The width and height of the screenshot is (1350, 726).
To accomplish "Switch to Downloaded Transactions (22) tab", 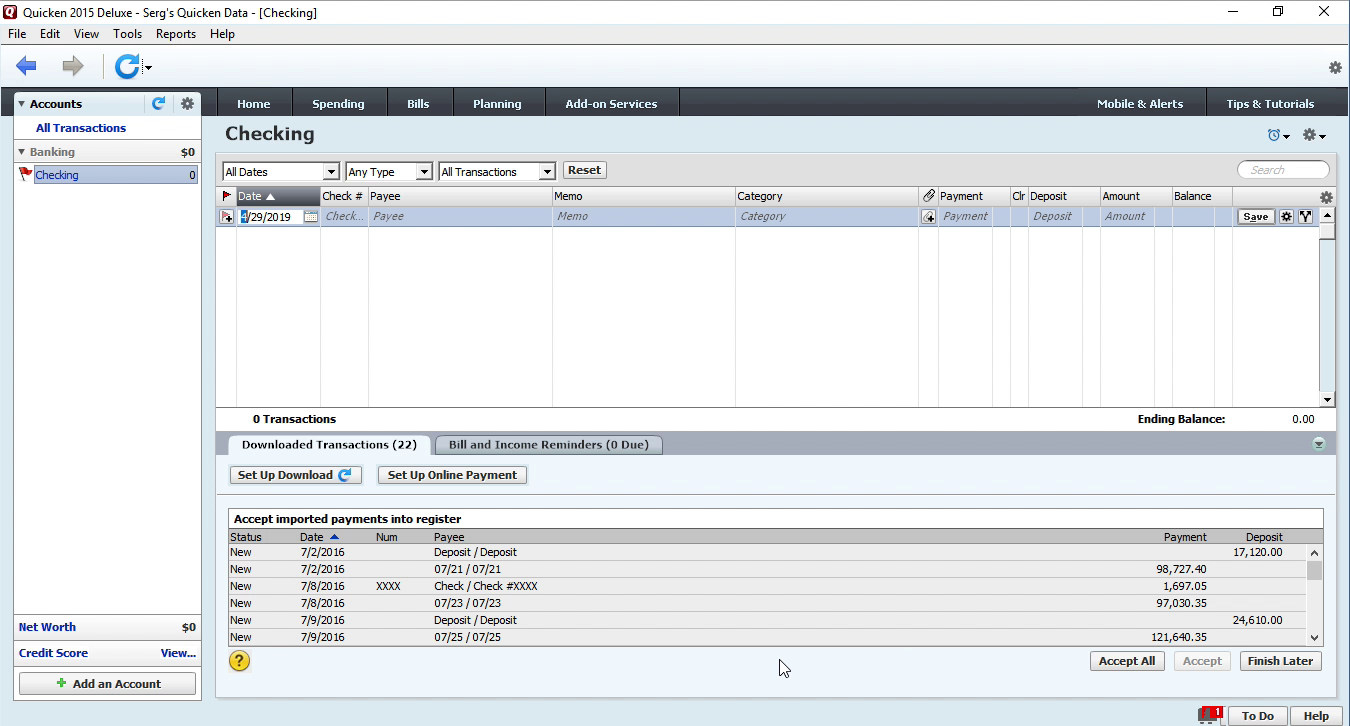I will (x=329, y=445).
